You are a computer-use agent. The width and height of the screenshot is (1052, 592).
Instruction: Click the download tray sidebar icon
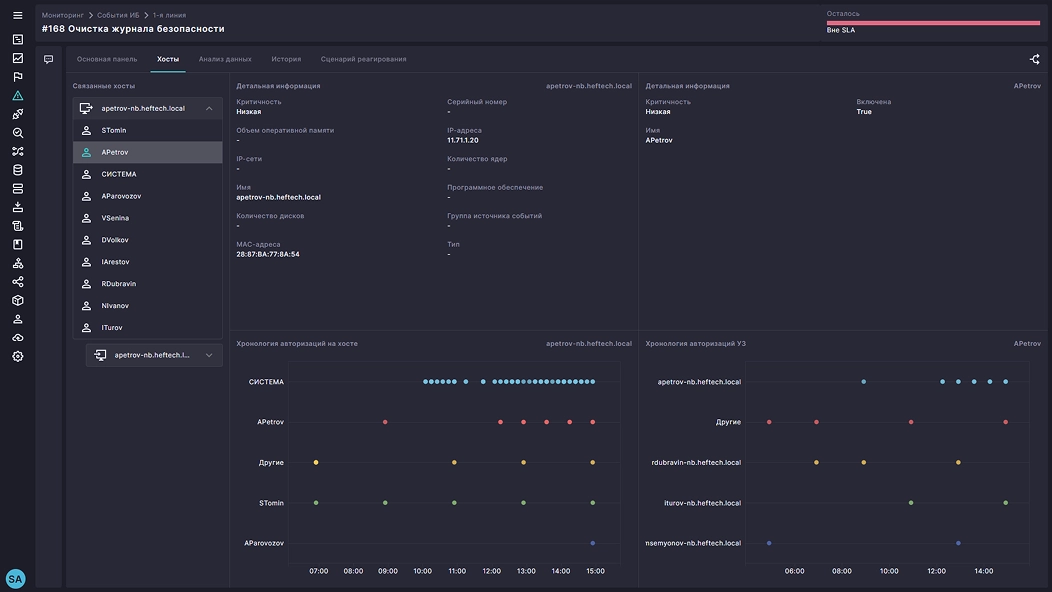17,207
